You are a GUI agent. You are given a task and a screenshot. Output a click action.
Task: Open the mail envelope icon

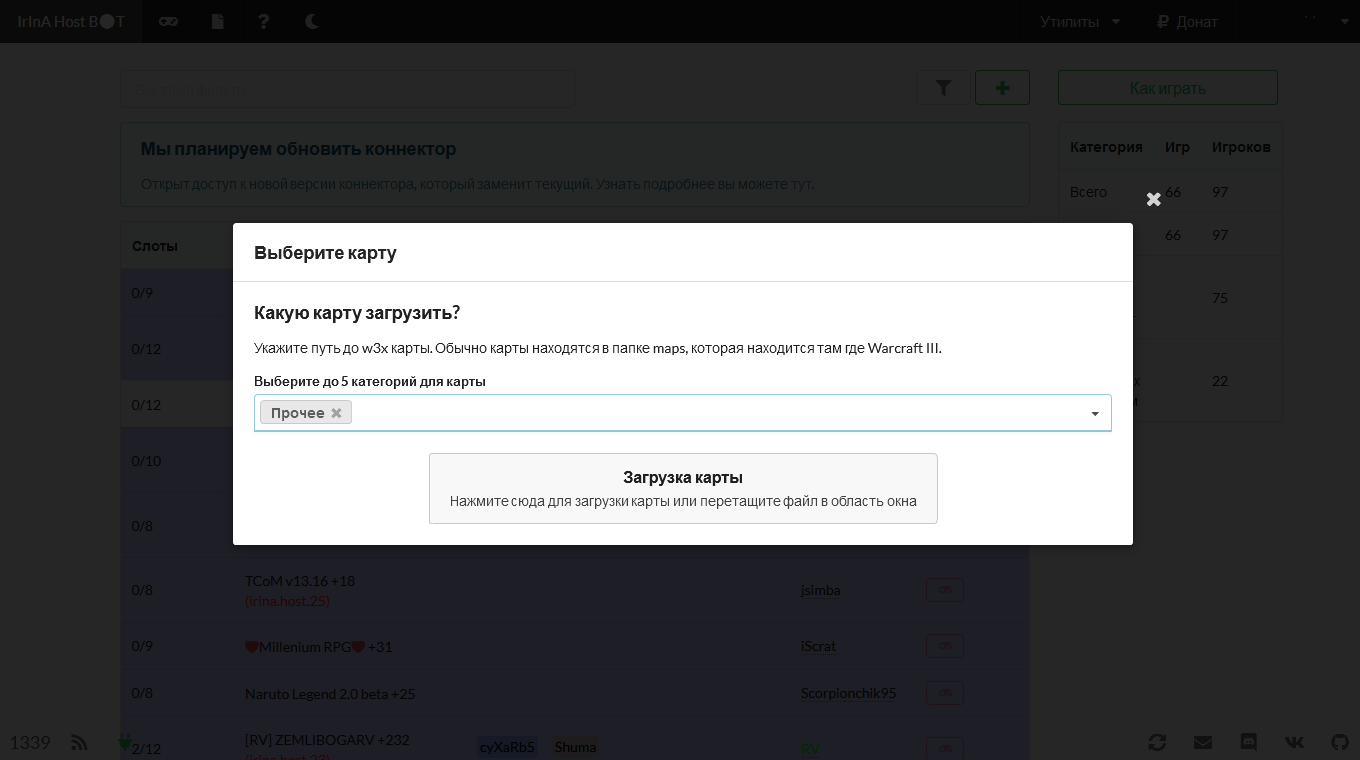1203,742
